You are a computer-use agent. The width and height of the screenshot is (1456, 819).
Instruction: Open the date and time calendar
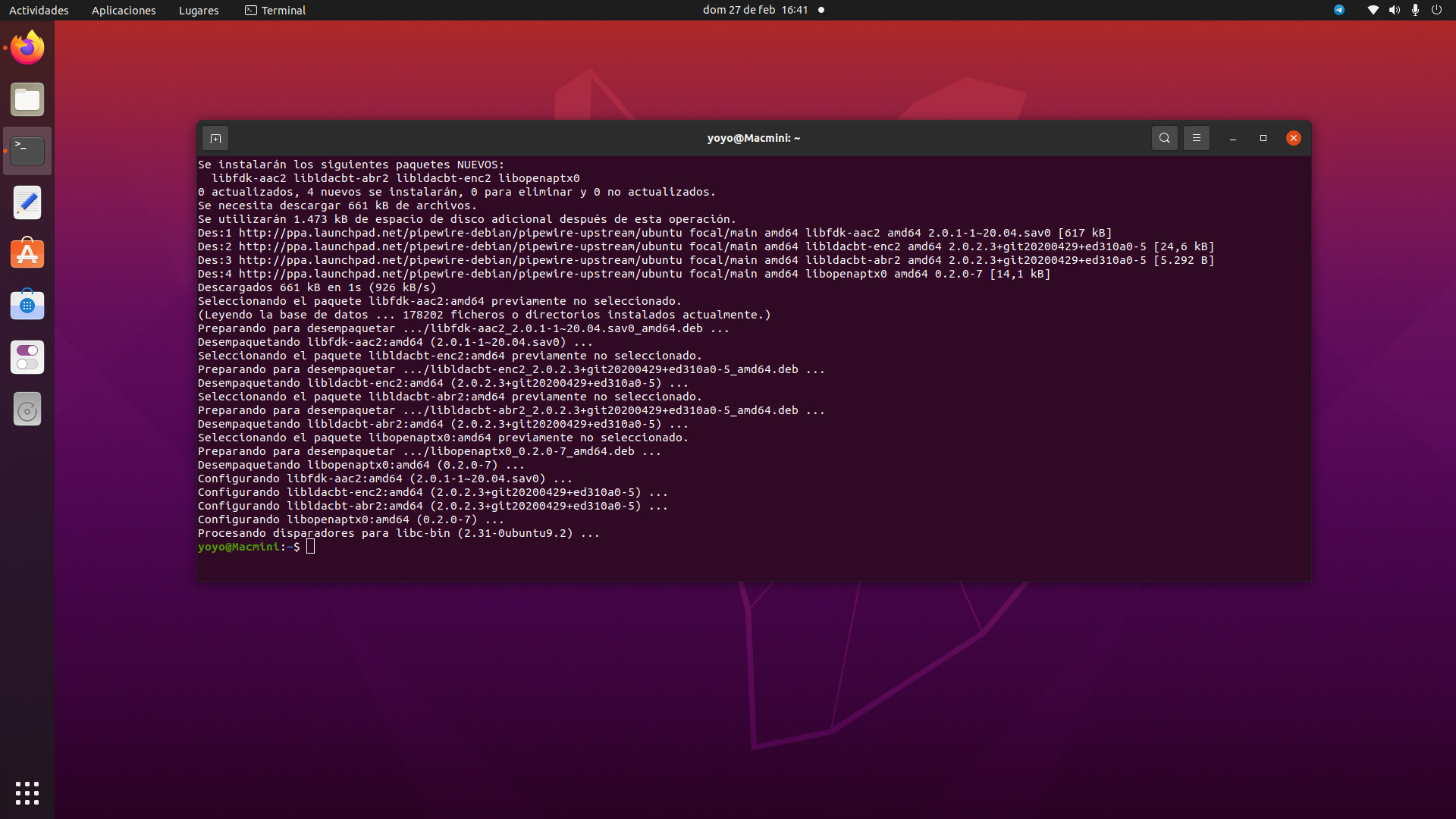[x=755, y=10]
